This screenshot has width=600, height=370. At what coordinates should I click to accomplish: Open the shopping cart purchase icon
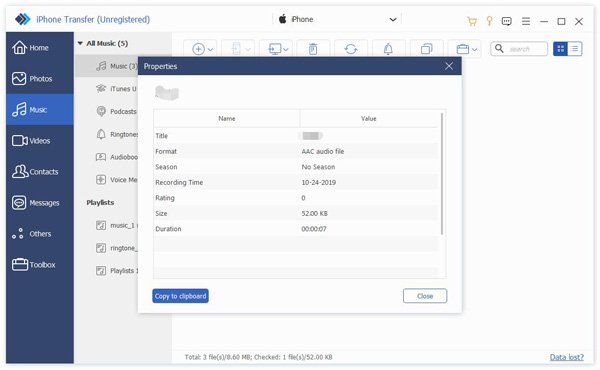tap(472, 21)
